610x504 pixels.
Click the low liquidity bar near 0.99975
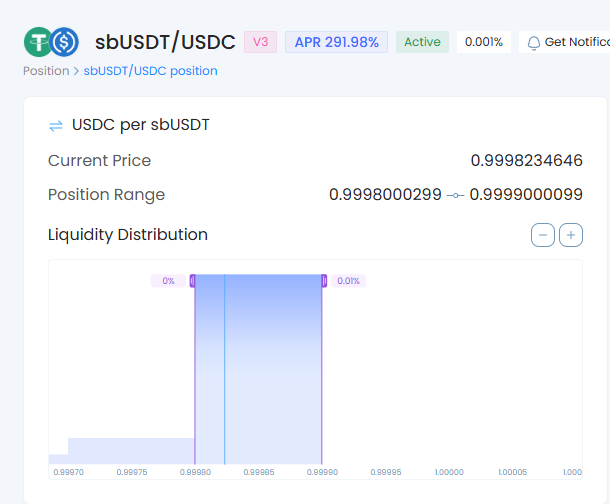pyautogui.click(x=131, y=451)
